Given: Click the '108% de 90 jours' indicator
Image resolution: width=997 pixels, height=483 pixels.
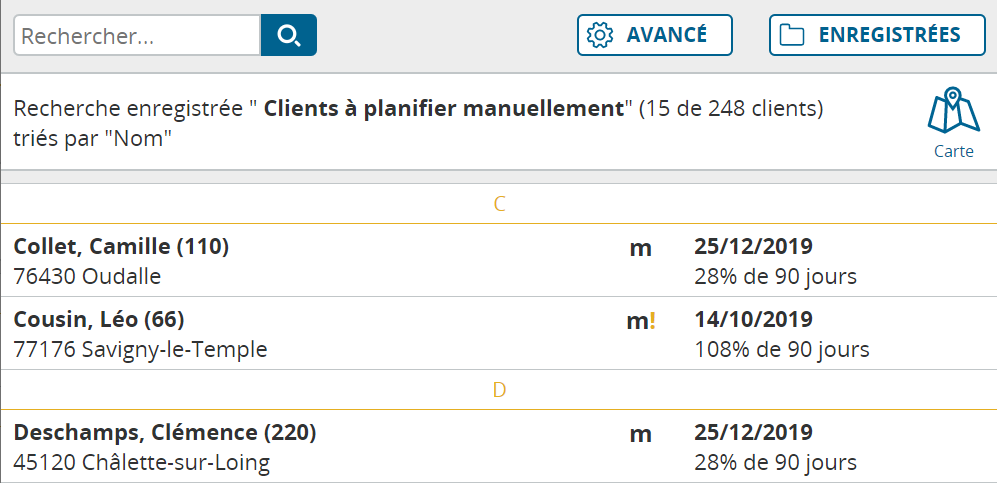Looking at the screenshot, I should (781, 350).
